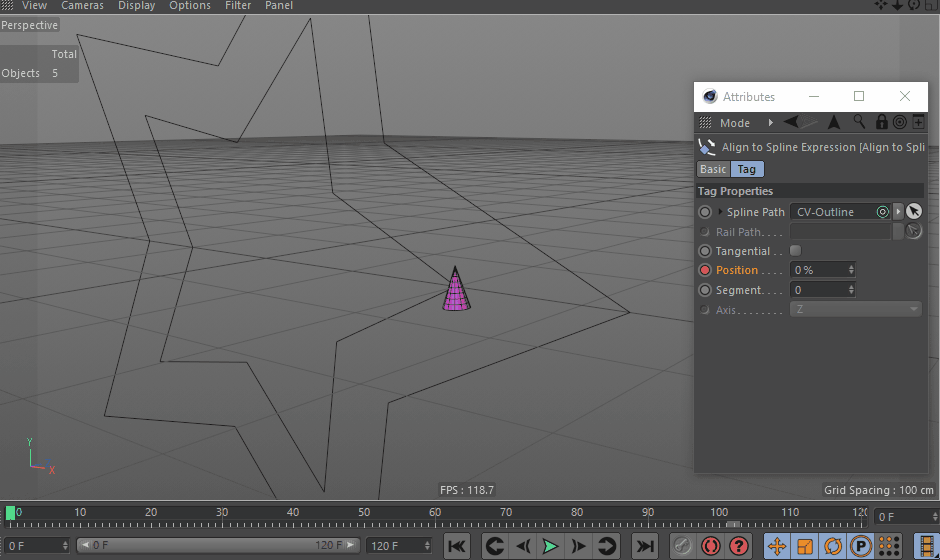Open the Panel menu
The height and width of the screenshot is (560, 940).
click(279, 5)
